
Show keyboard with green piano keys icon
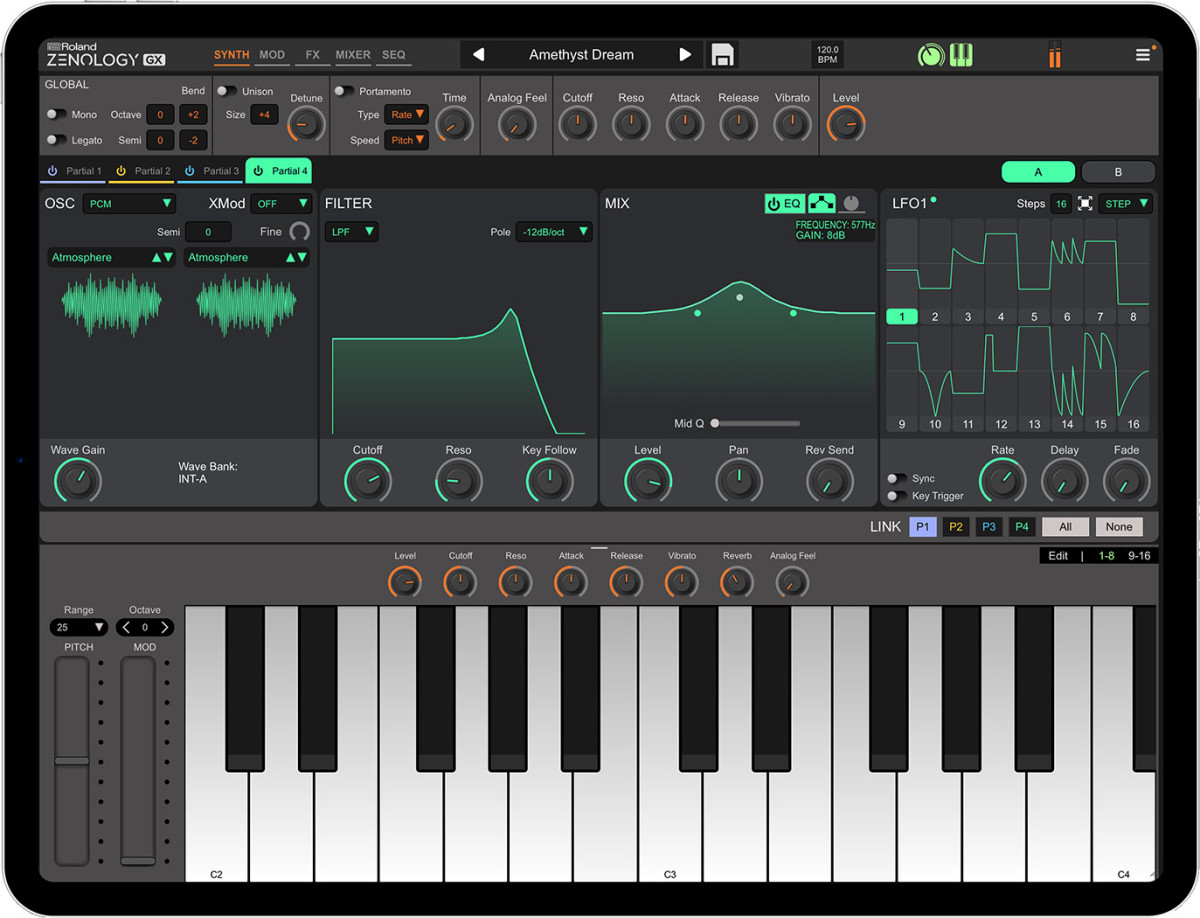[960, 55]
